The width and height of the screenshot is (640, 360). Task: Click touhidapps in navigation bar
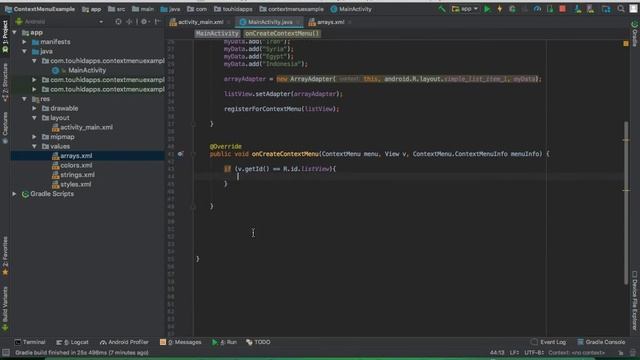point(233,9)
